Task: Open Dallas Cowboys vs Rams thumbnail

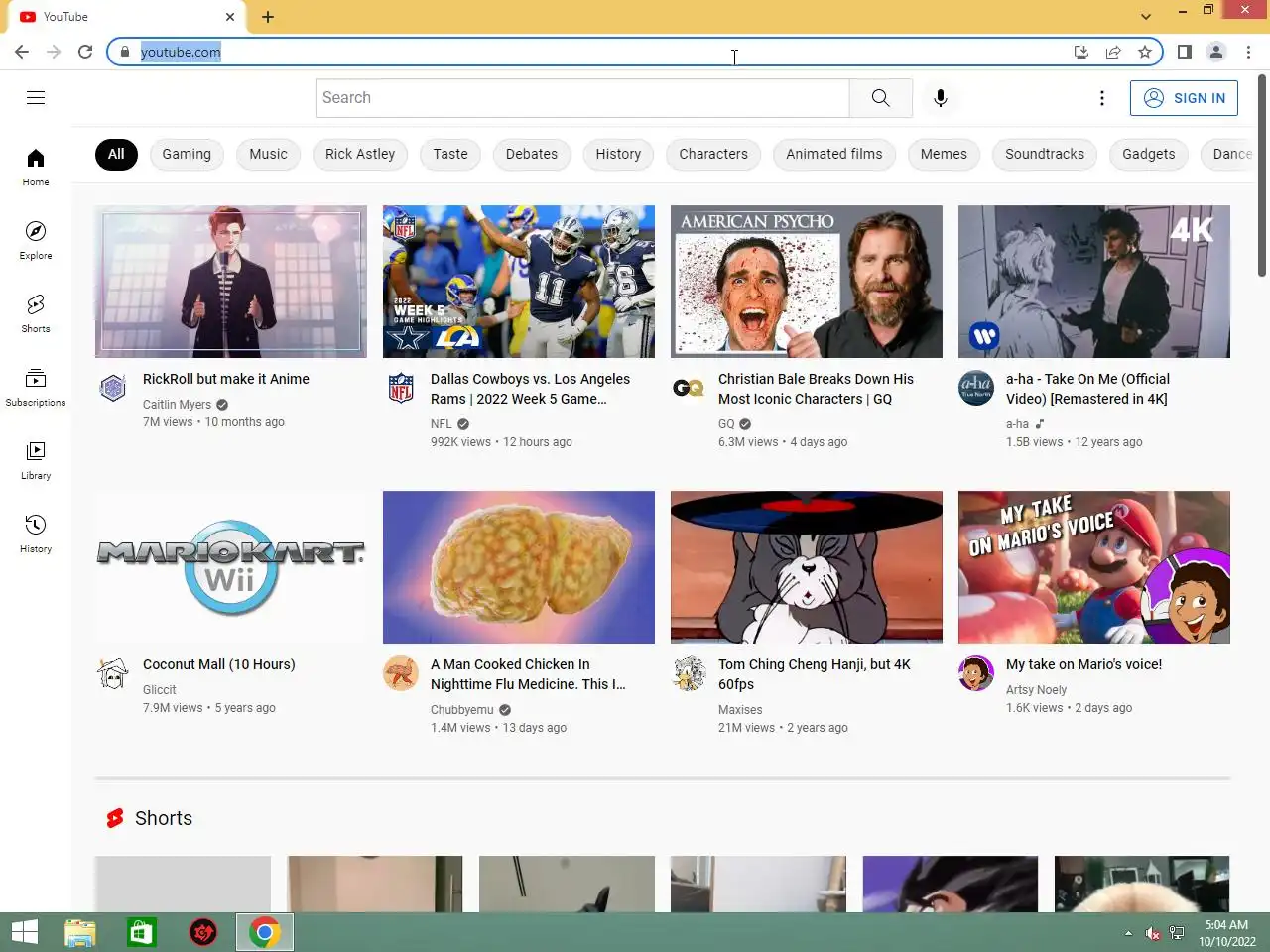Action: tap(519, 282)
